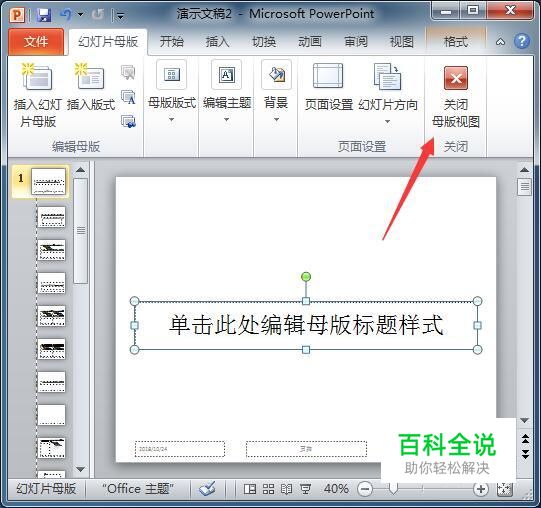Screen dimensions: 541x508
Task: Click the spell check status icon
Action: pyautogui.click(x=207, y=489)
